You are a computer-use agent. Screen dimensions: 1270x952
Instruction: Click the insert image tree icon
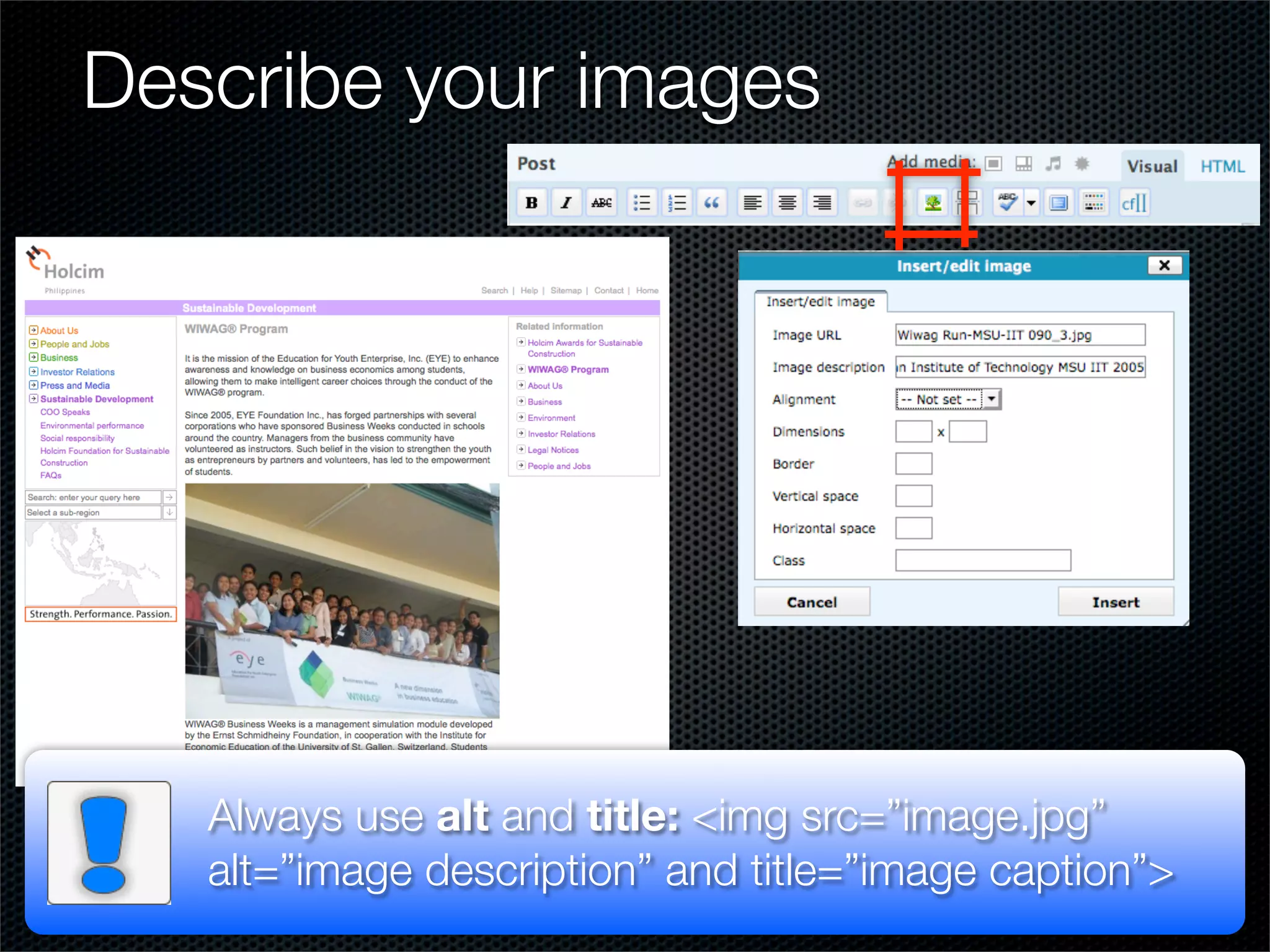(933, 203)
